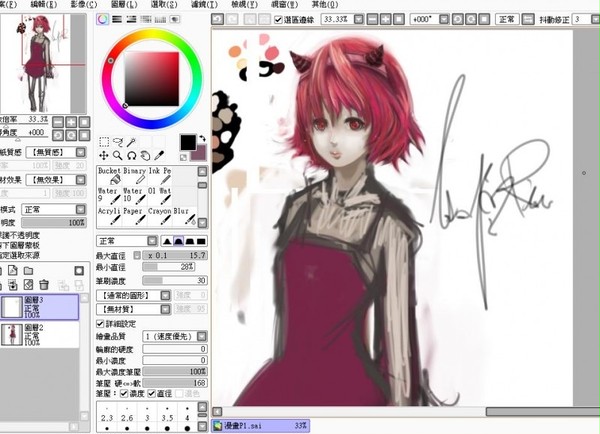The image size is (600, 434).
Task: Choose the Water 10 brush
Action: (135, 196)
